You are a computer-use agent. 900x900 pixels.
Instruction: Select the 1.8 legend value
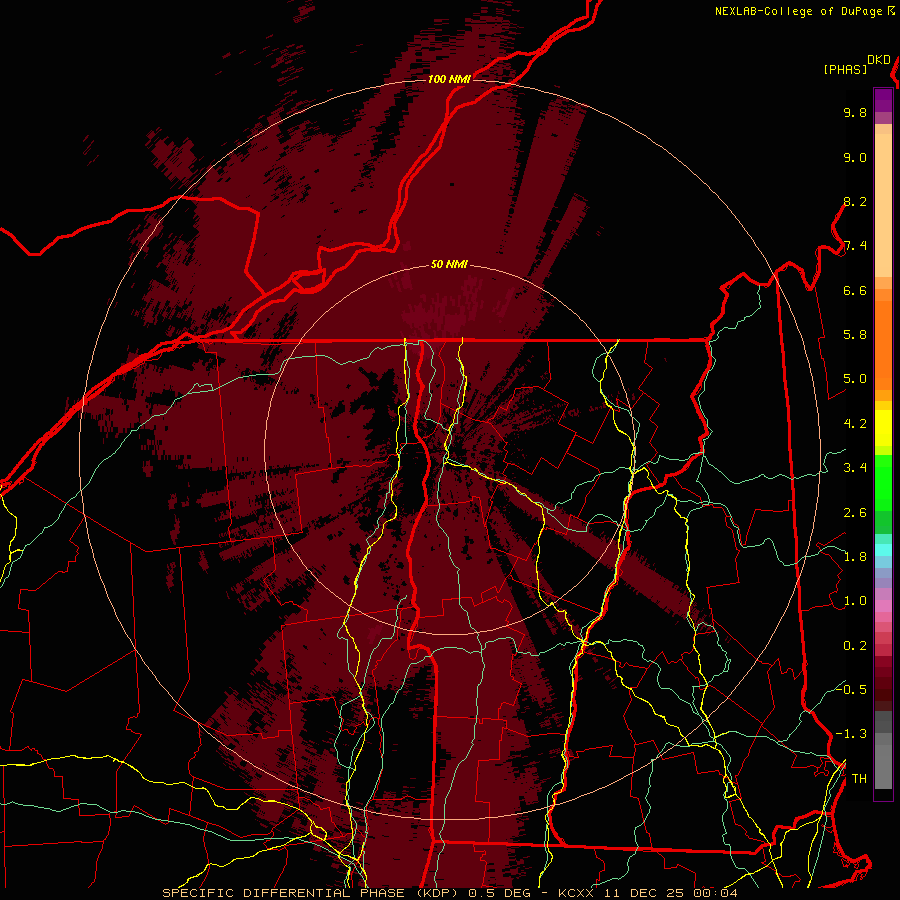(855, 557)
